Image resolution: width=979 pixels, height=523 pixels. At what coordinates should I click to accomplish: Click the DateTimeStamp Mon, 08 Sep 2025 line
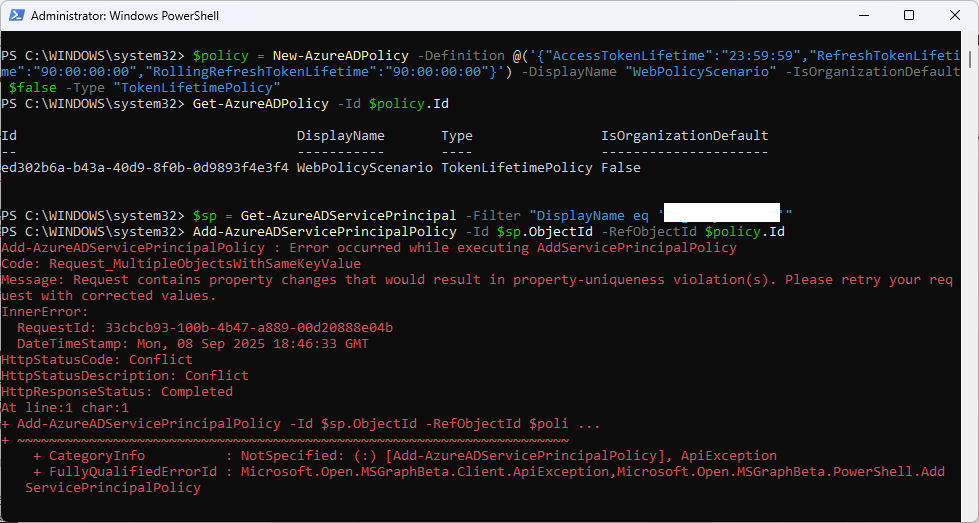pyautogui.click(x=193, y=344)
